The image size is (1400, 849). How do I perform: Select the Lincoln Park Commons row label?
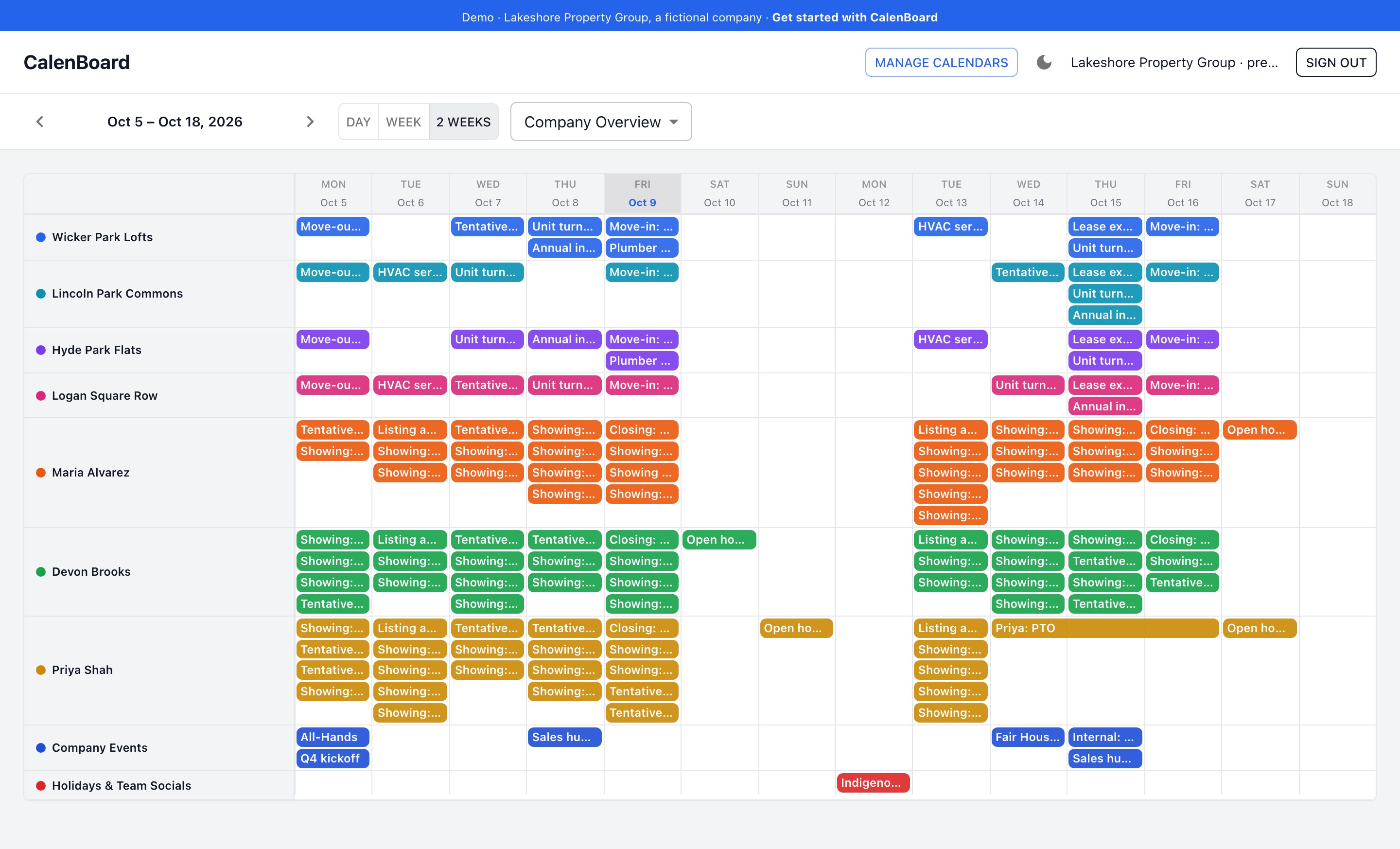(117, 293)
